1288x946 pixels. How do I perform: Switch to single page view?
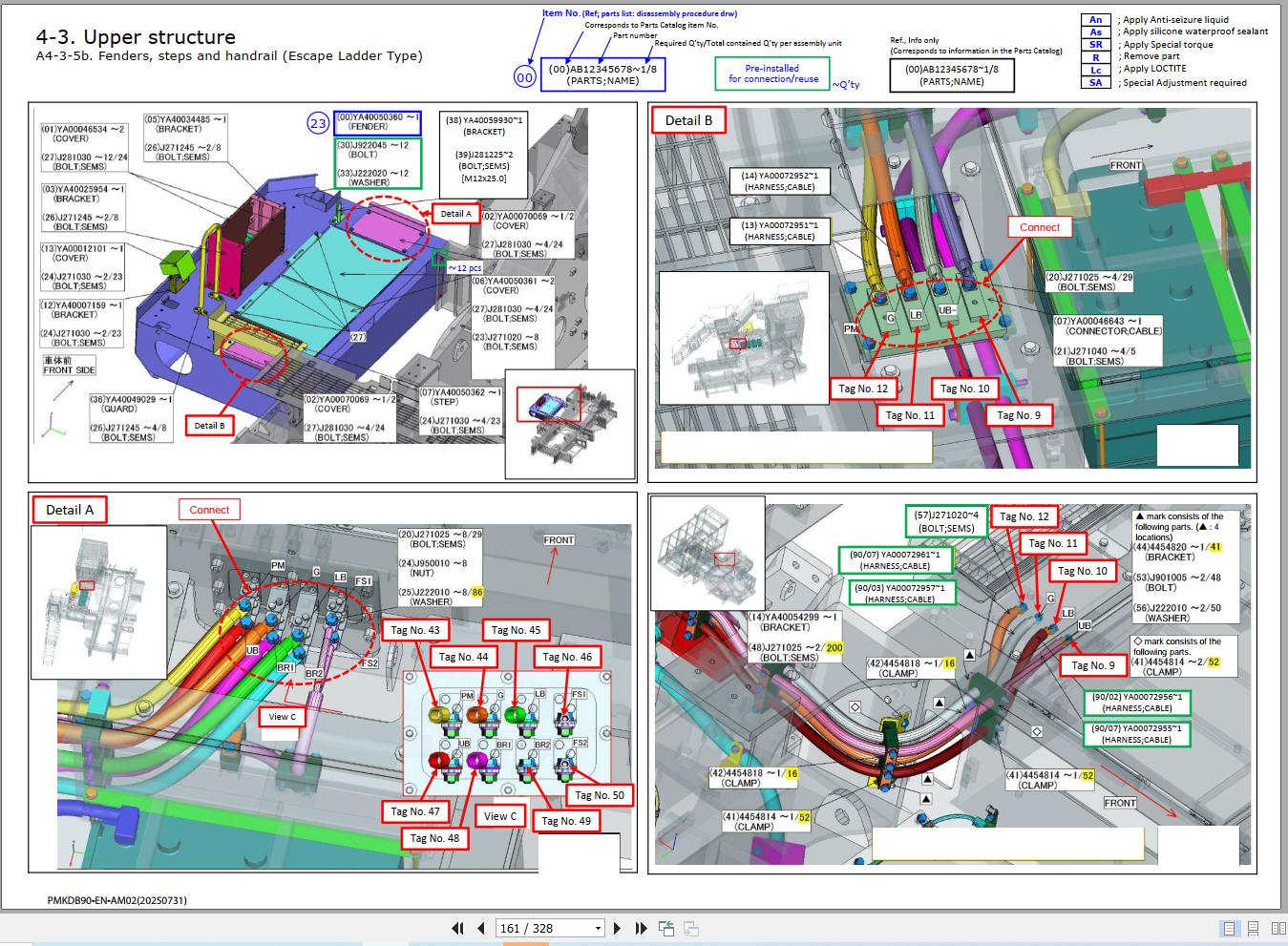[1230, 928]
